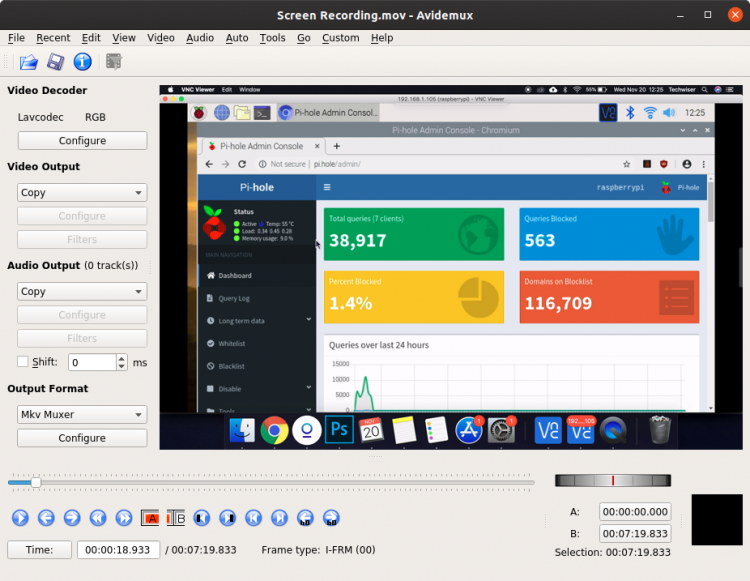Click the timeline position slider handle
This screenshot has width=750, height=581.
tap(36, 482)
